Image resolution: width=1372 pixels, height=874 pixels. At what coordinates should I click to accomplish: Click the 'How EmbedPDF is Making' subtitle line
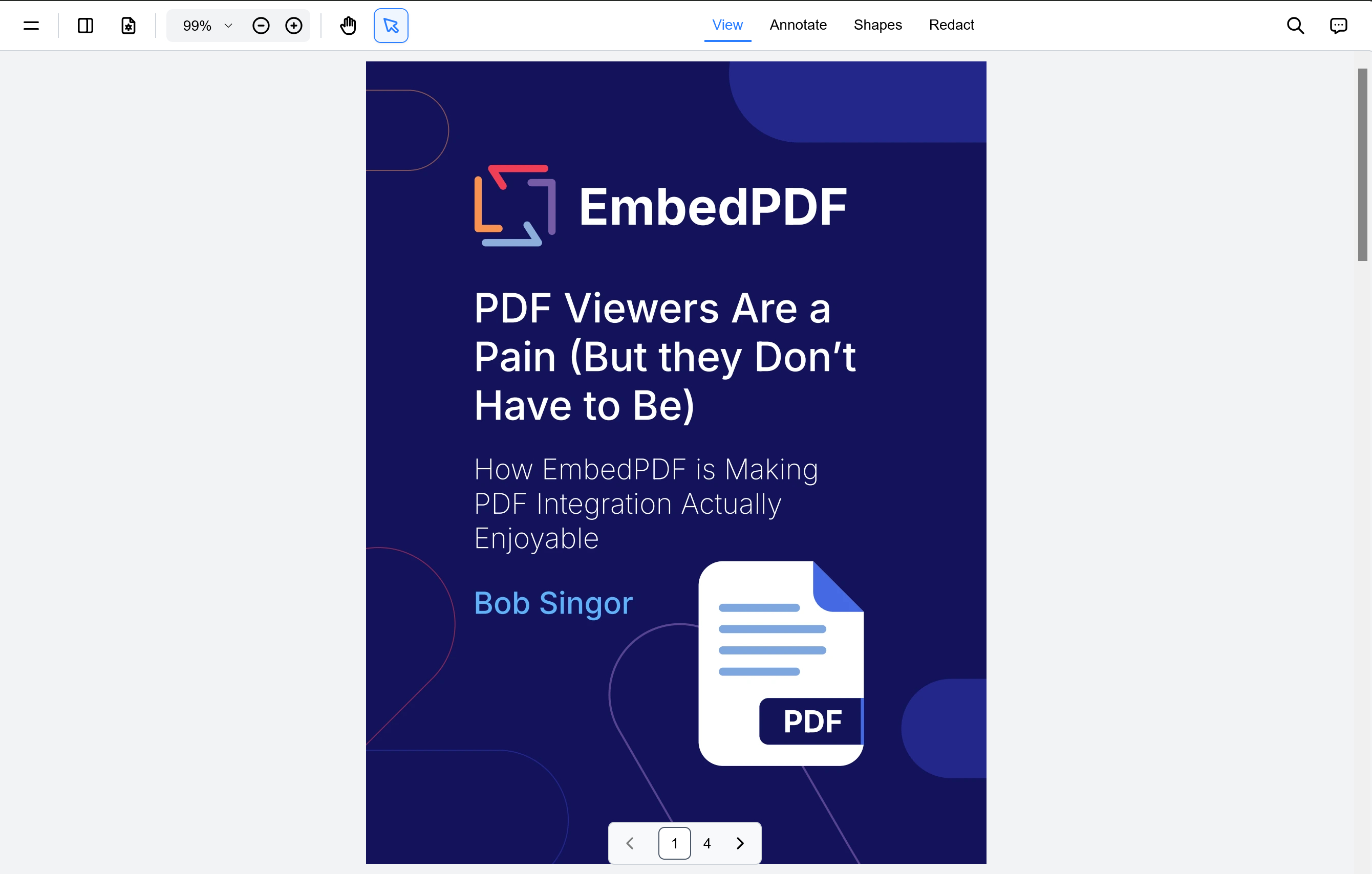[x=646, y=470]
